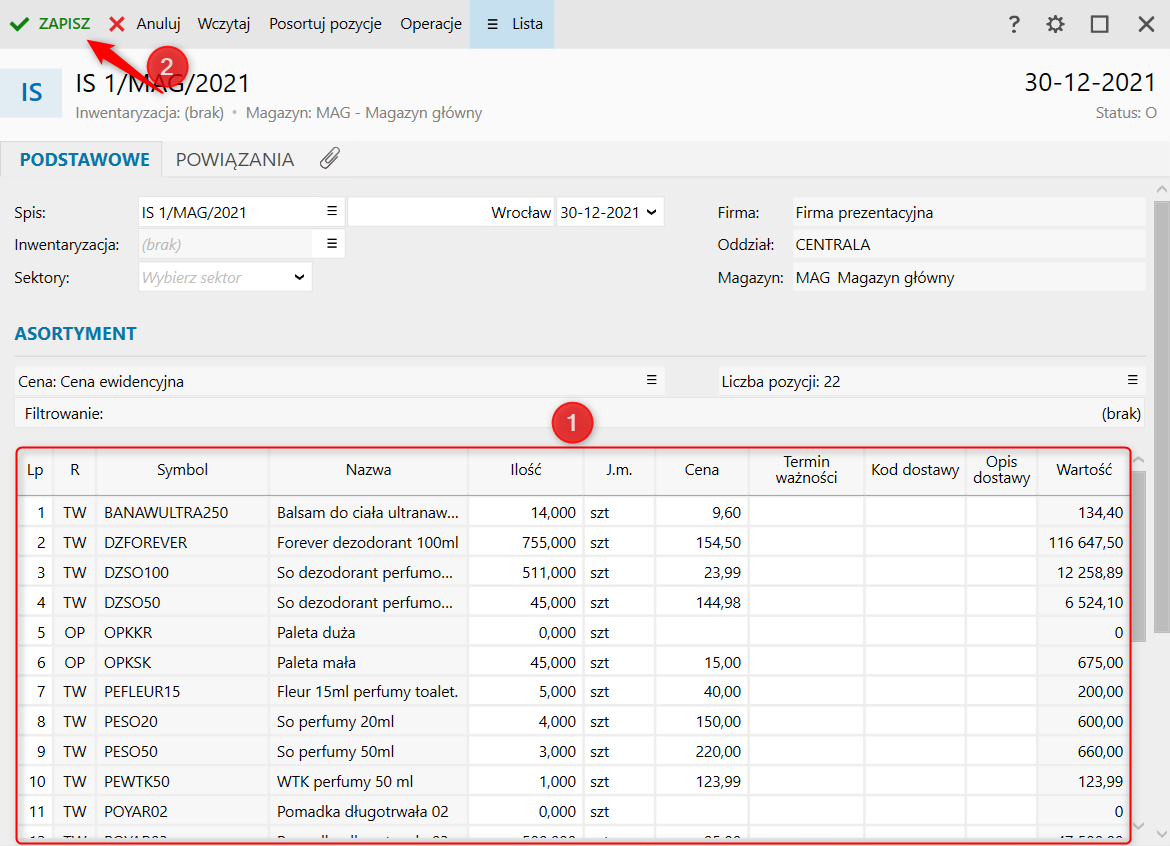Open the Lista view button

[x=513, y=24]
